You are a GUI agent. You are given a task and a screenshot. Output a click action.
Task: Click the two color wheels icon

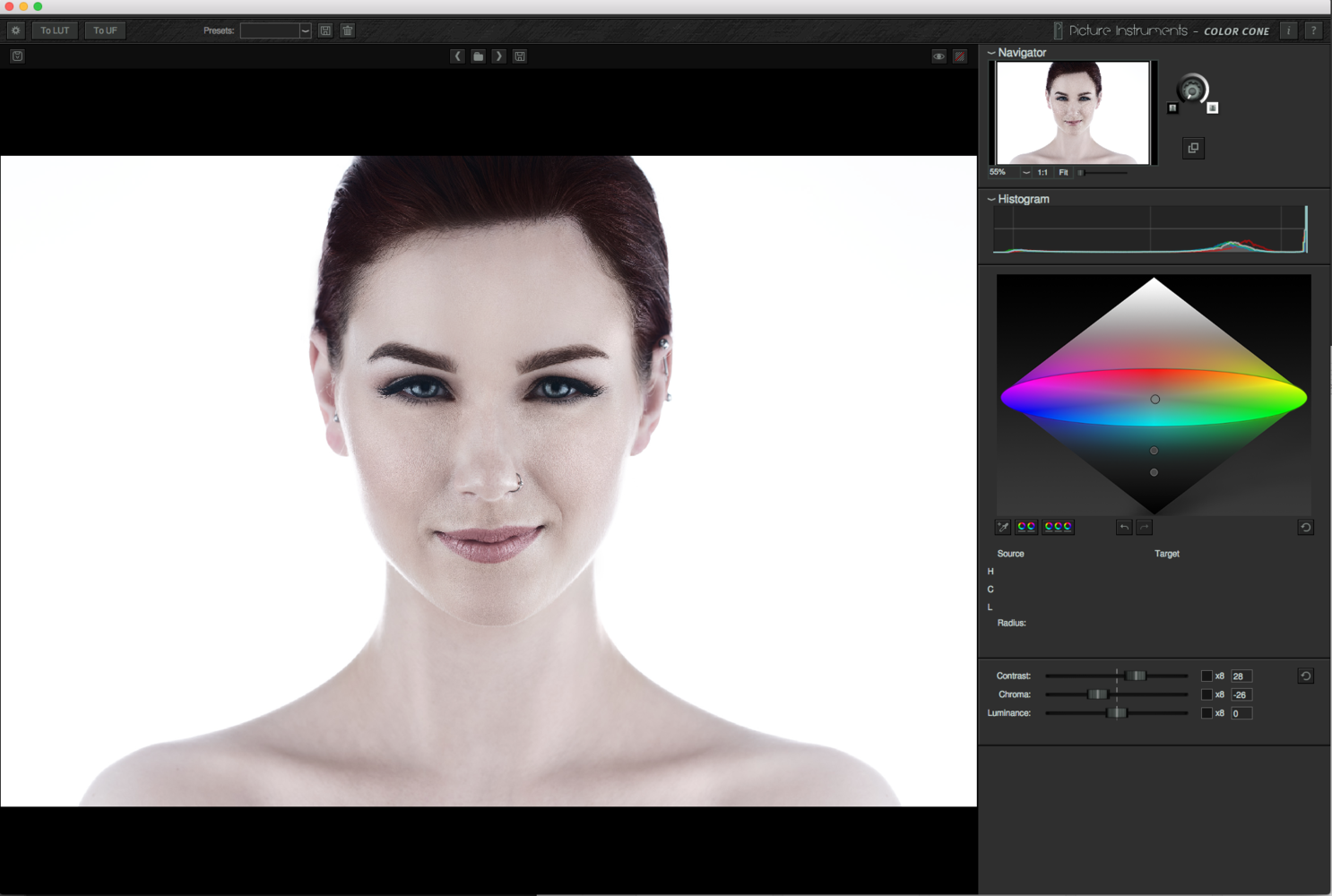(1026, 527)
